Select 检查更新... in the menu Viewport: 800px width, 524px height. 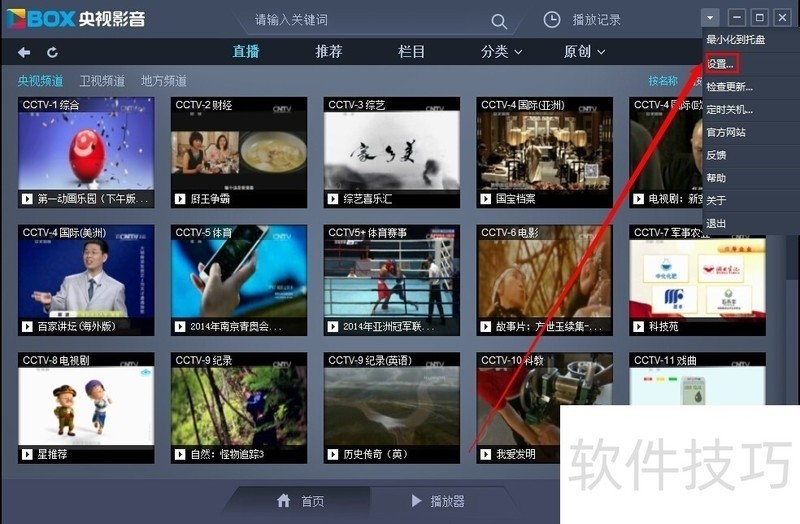(x=751, y=87)
